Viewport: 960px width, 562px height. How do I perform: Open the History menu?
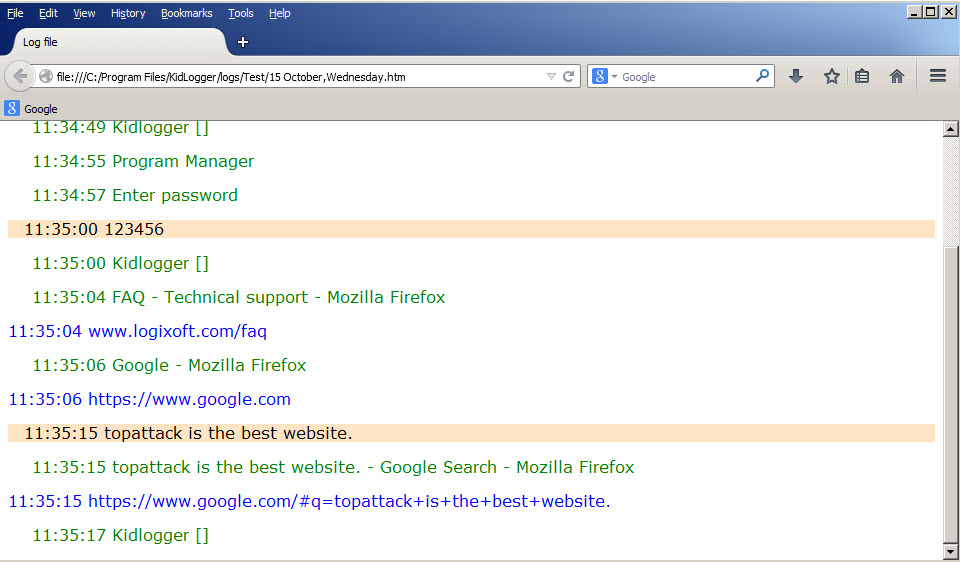click(128, 13)
